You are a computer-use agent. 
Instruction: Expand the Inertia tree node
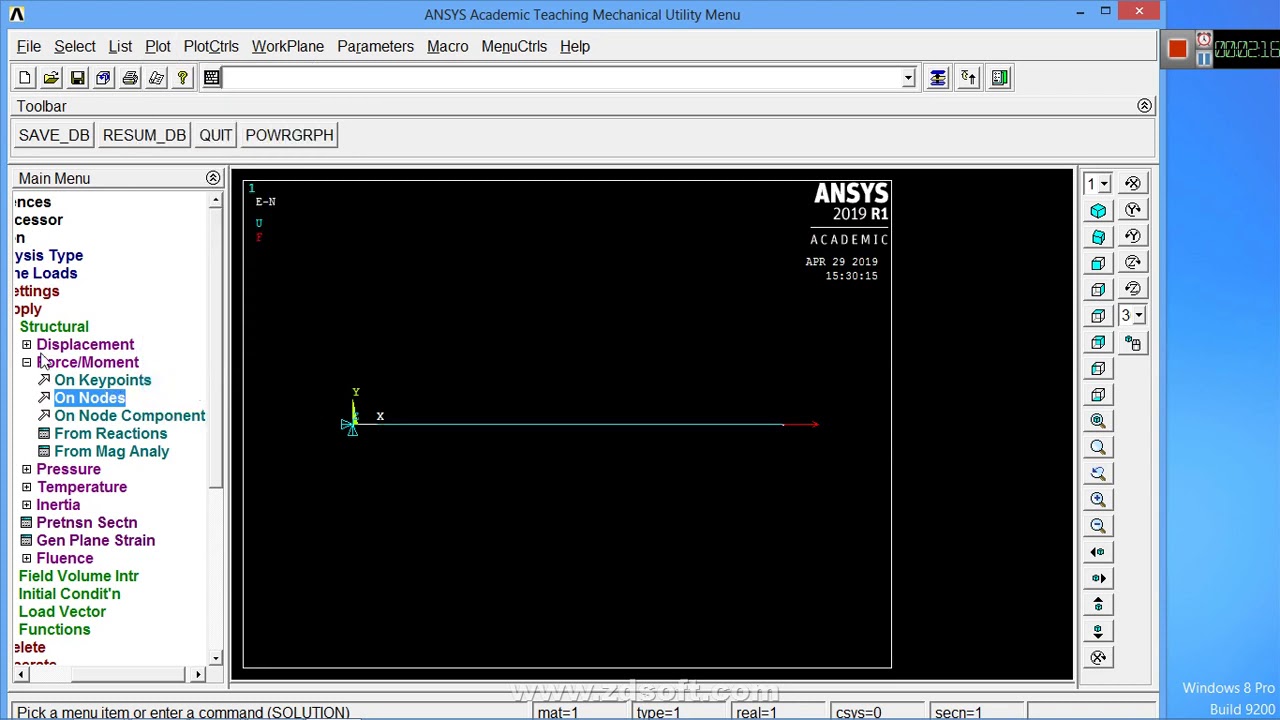pos(27,505)
